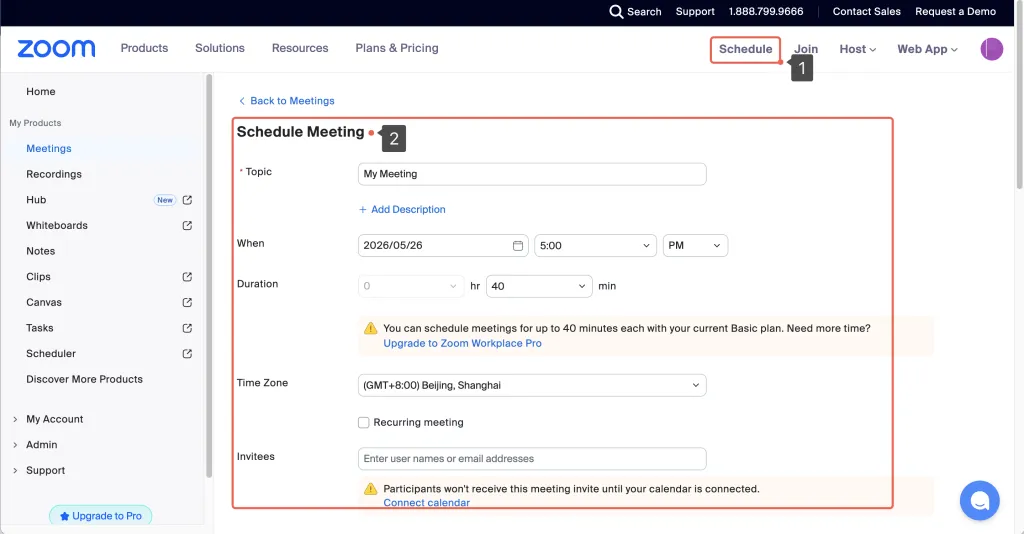Open the Time Zone dropdown

click(532, 385)
